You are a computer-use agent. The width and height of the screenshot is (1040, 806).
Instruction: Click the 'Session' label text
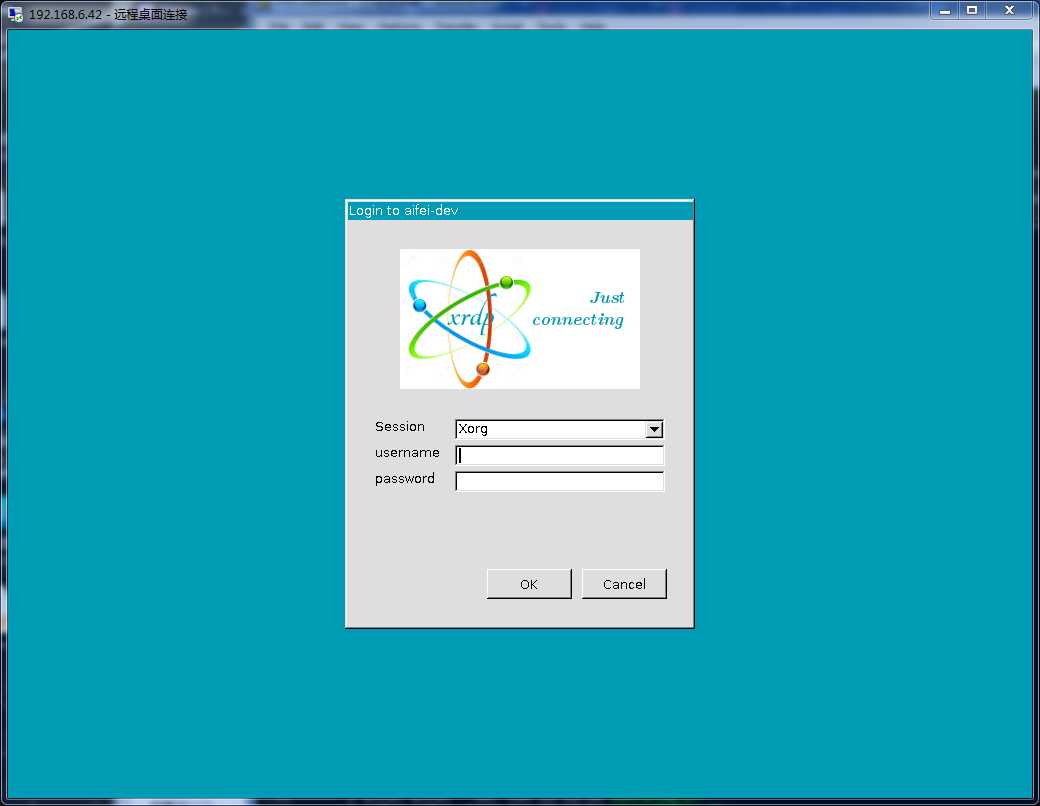[x=399, y=427]
